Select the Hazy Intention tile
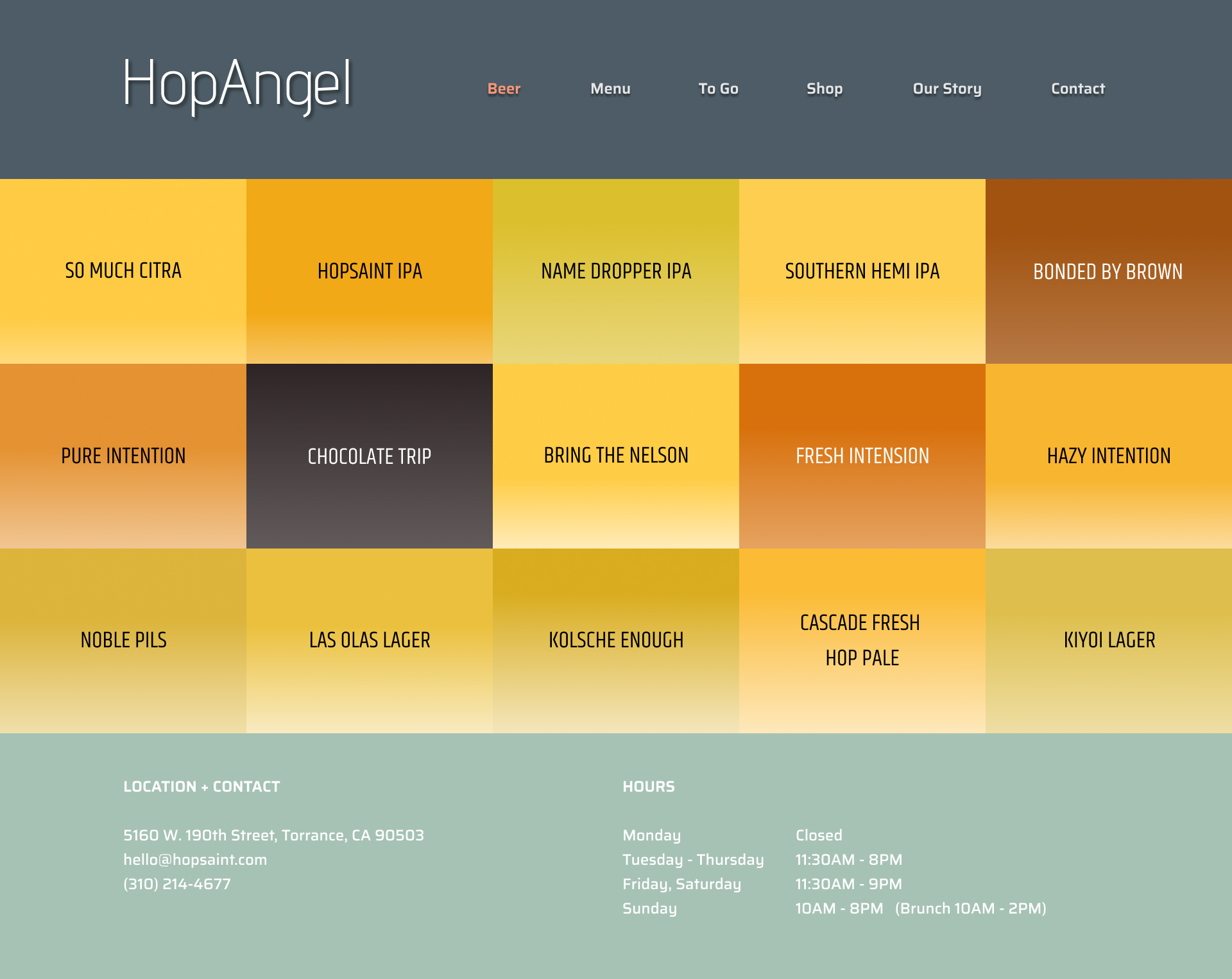Screen dimensions: 1232x979 1109,456
